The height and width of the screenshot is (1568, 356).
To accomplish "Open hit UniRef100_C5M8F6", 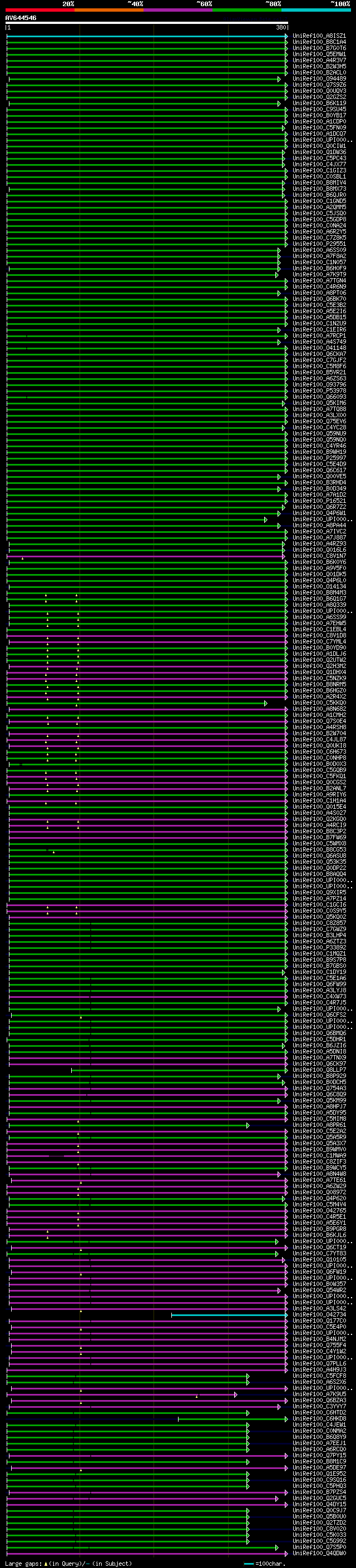I will pos(319,367).
